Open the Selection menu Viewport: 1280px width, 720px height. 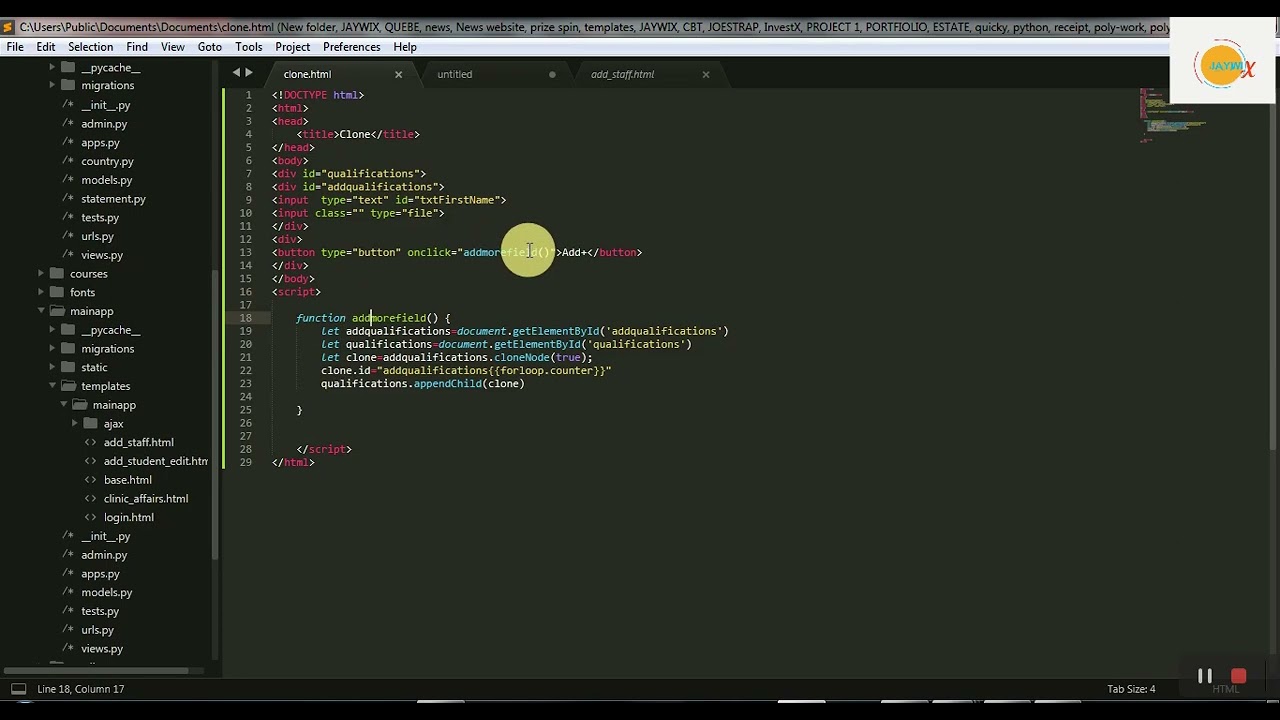(x=90, y=47)
